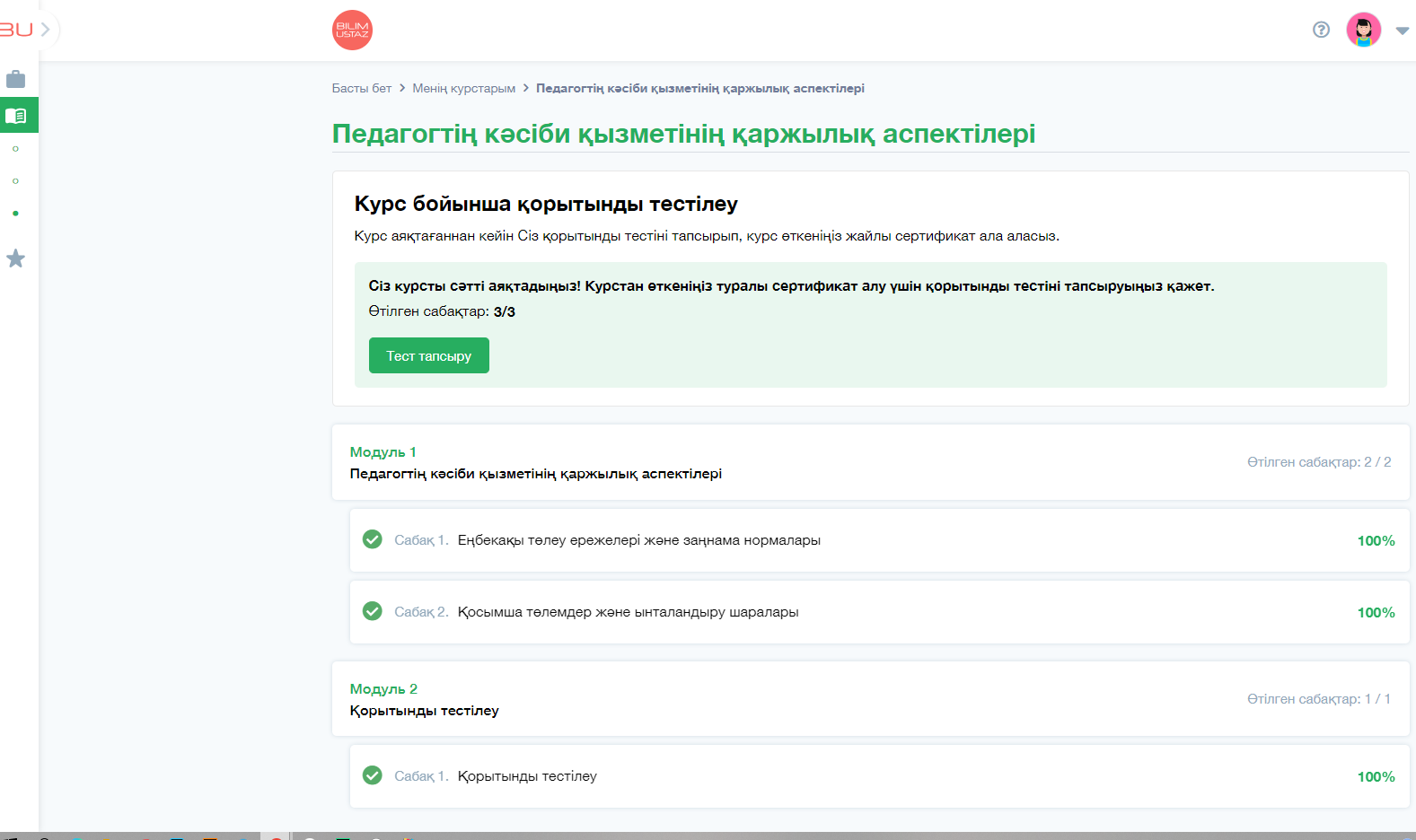Click 100% on the Еңбекақы төлеу lesson row
Image resolution: width=1416 pixels, height=840 pixels.
coord(1376,540)
